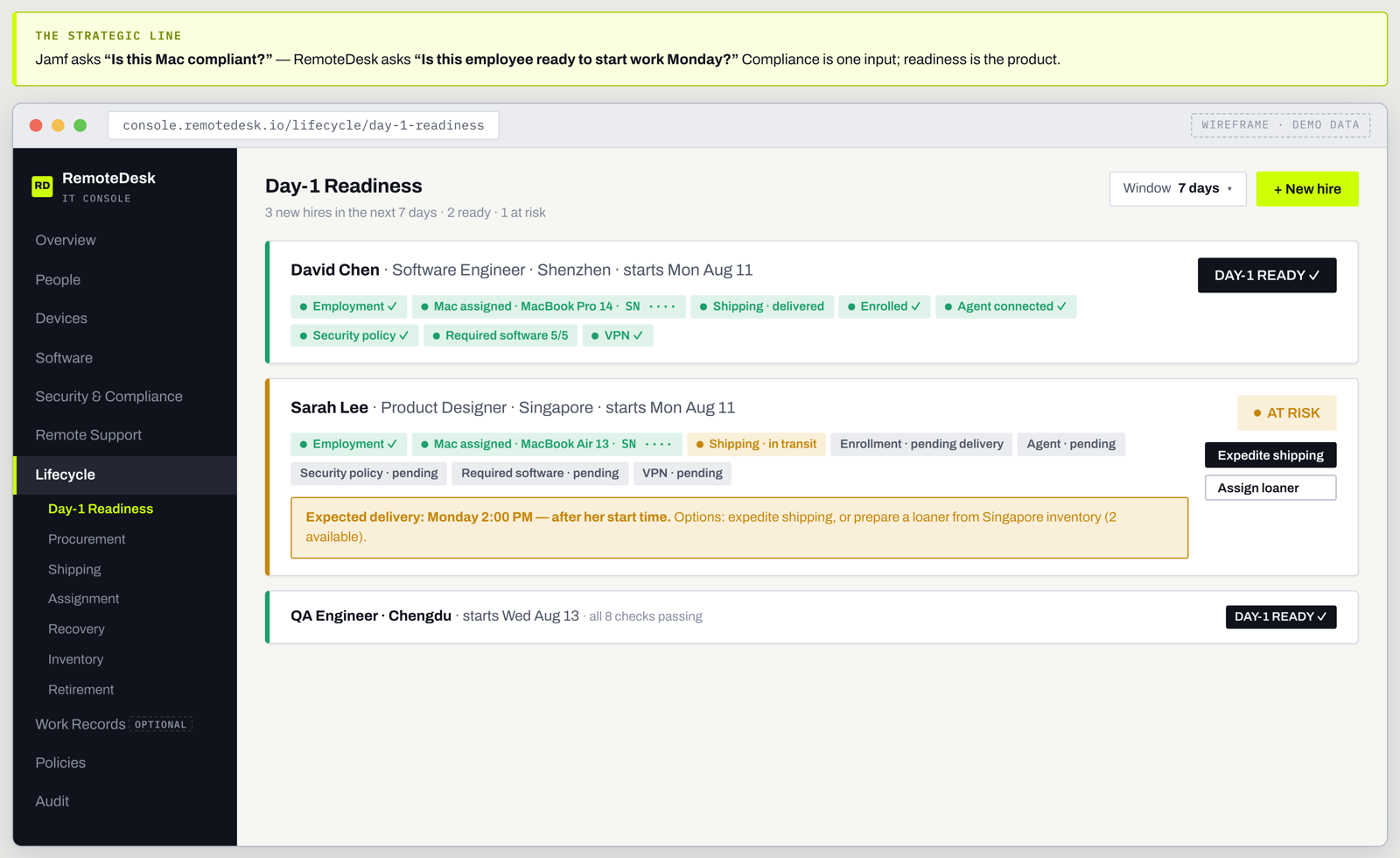The image size is (1400, 858).
Task: Open Work Records section
Action: [80, 724]
